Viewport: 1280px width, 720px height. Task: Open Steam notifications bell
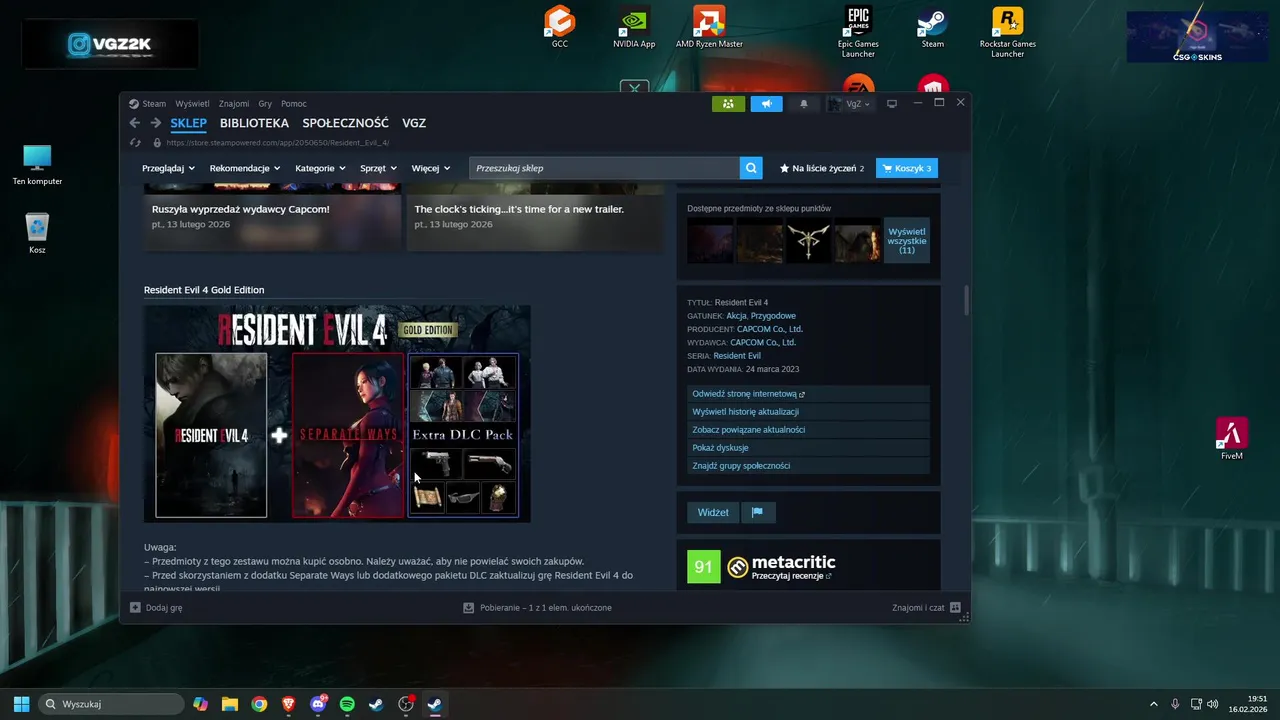[803, 104]
